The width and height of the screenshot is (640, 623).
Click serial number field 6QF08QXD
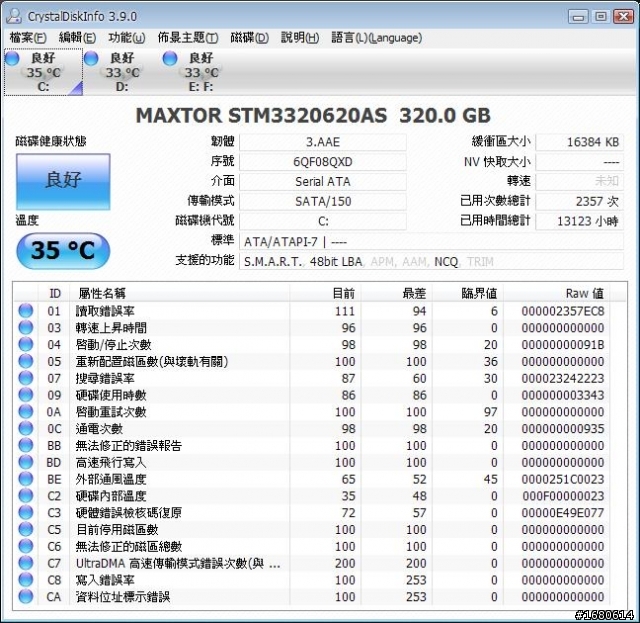[323, 162]
